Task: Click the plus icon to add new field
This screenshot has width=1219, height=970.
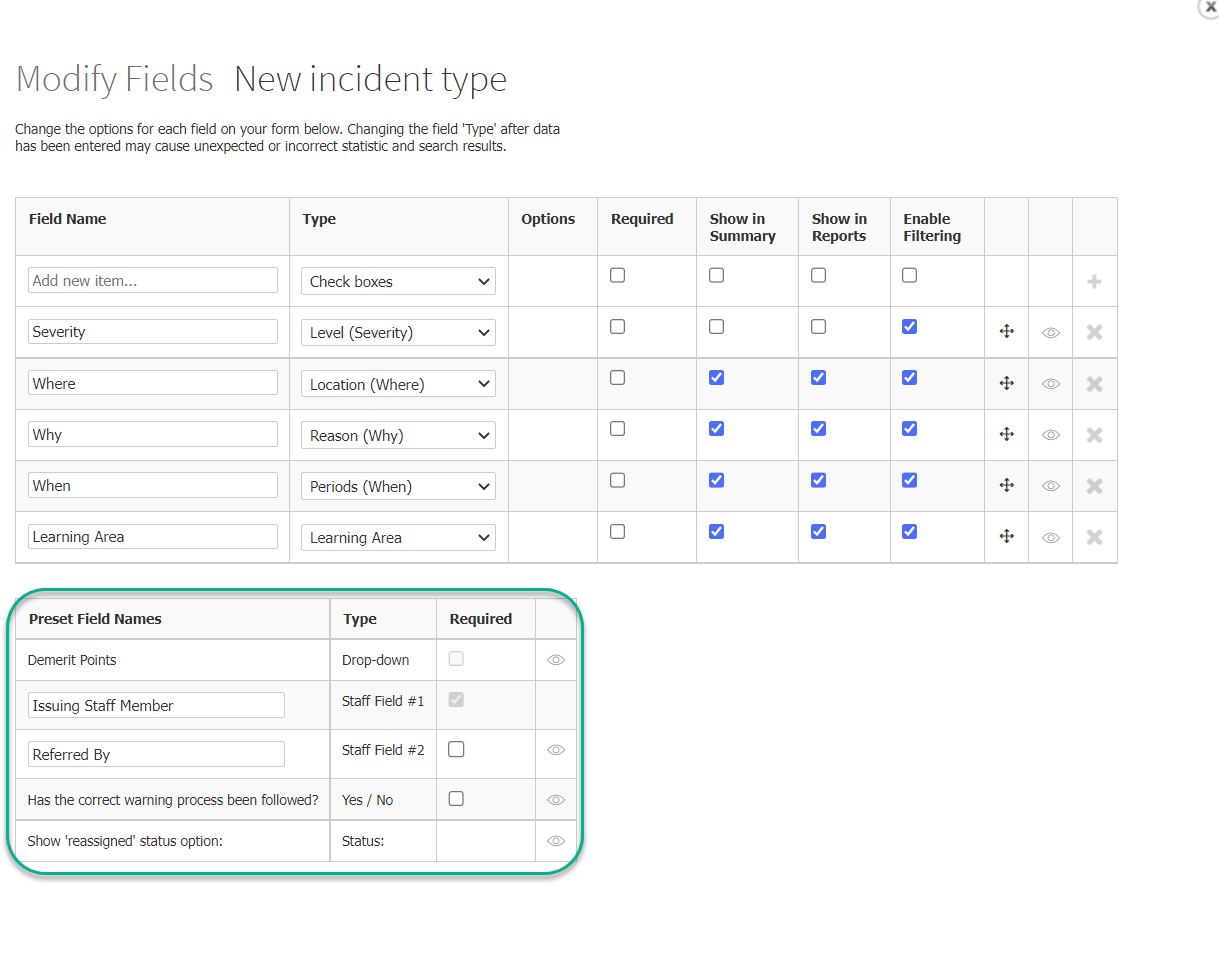Action: 1094,280
